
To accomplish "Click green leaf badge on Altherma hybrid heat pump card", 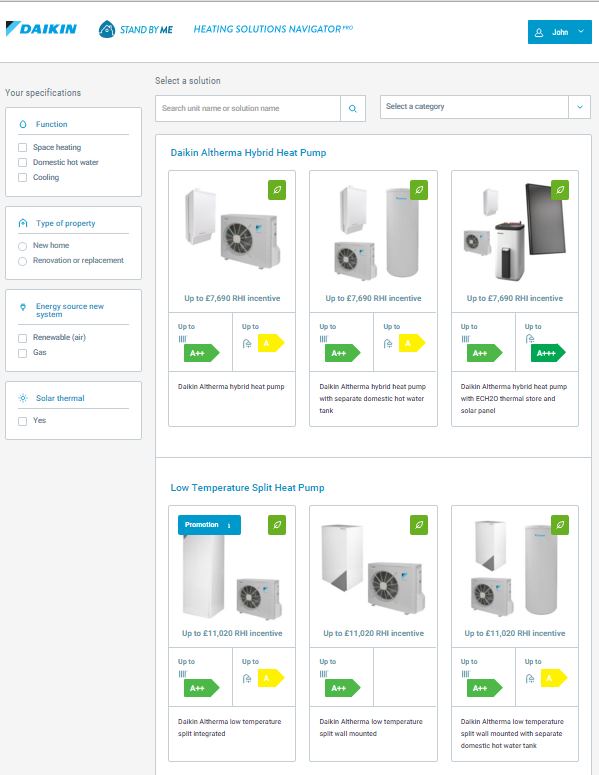I will 277,190.
